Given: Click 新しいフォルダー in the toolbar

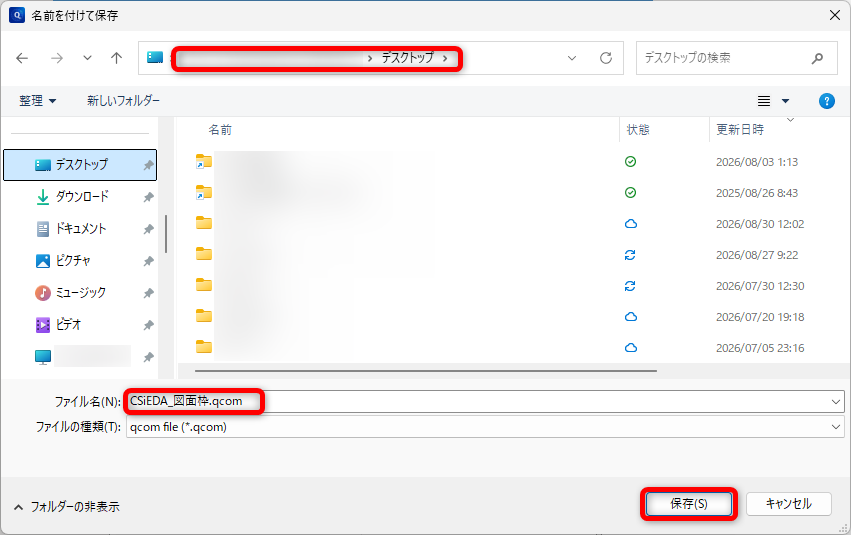Looking at the screenshot, I should [123, 101].
